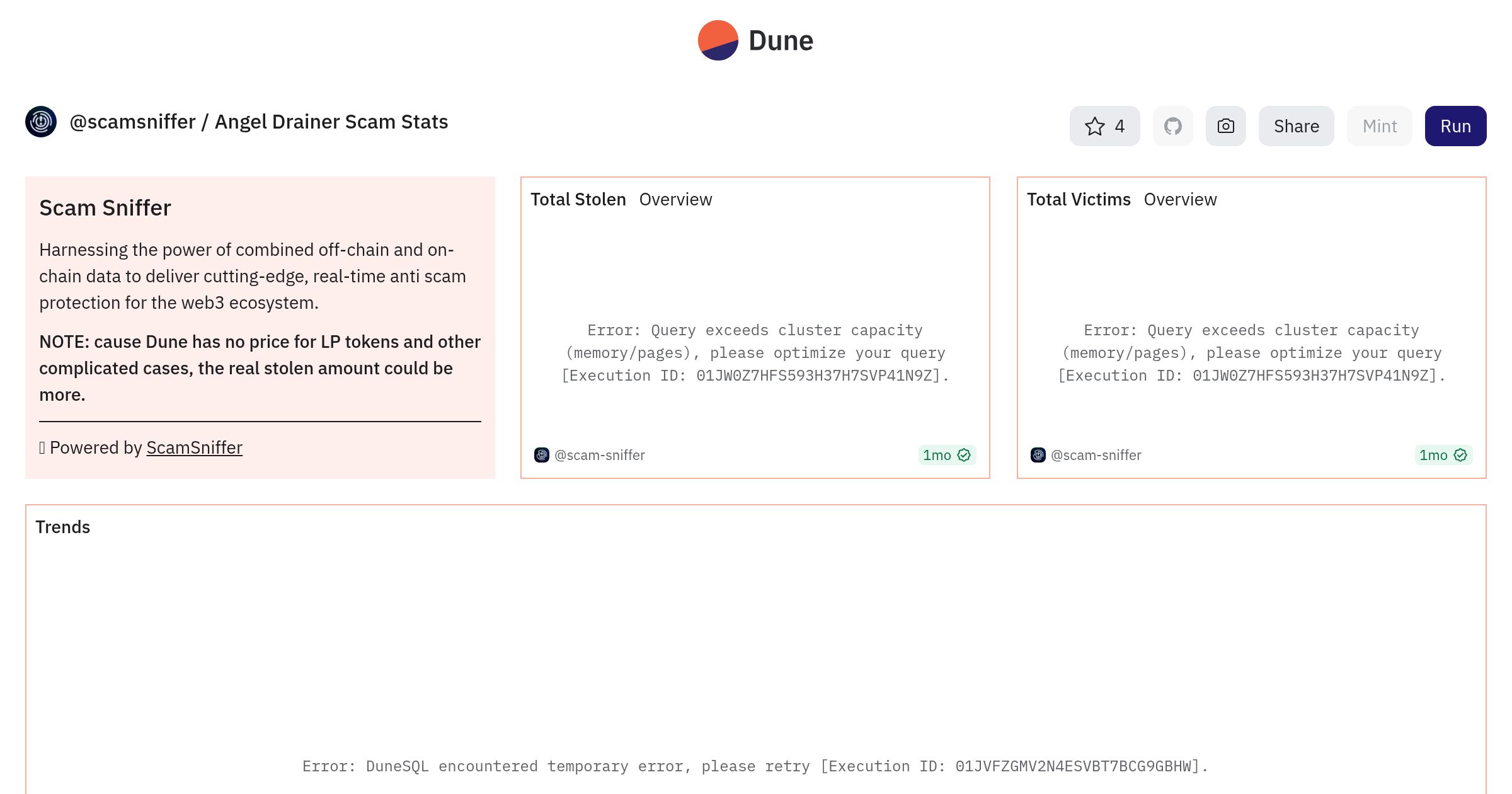The image size is (1512, 794).
Task: Open the GitHub icon button
Action: click(1172, 126)
